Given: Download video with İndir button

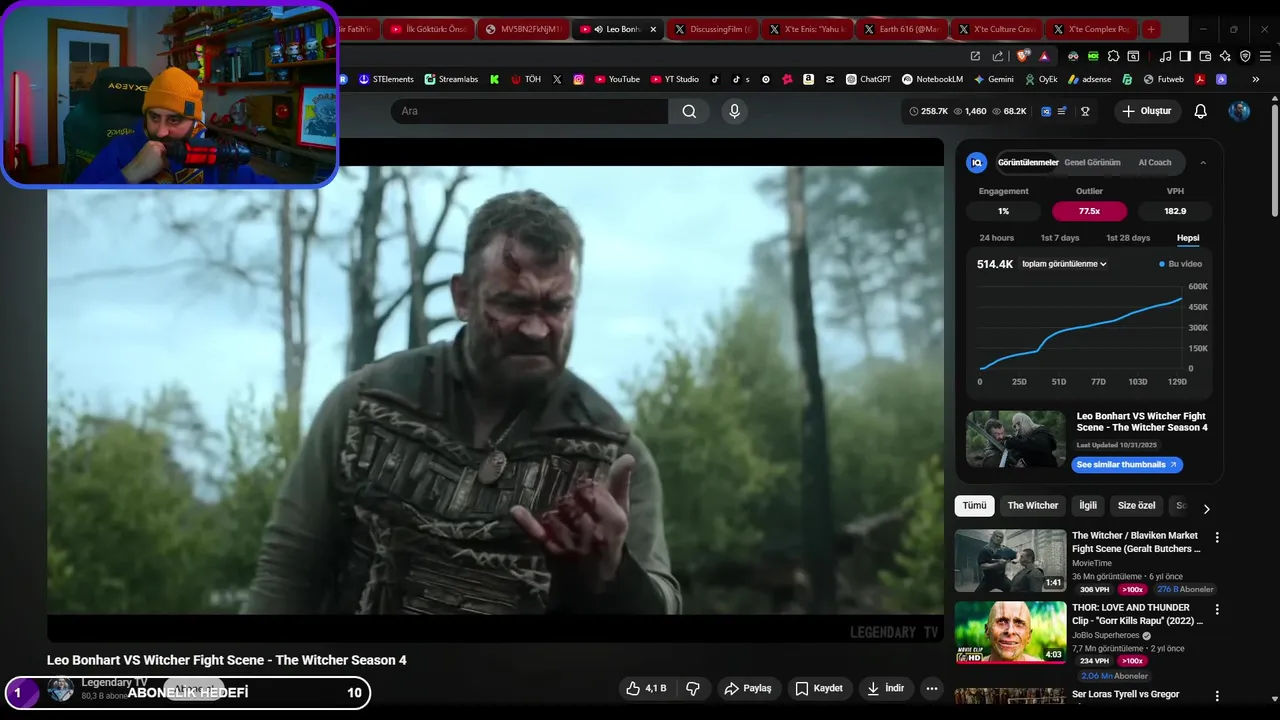Looking at the screenshot, I should 886,688.
